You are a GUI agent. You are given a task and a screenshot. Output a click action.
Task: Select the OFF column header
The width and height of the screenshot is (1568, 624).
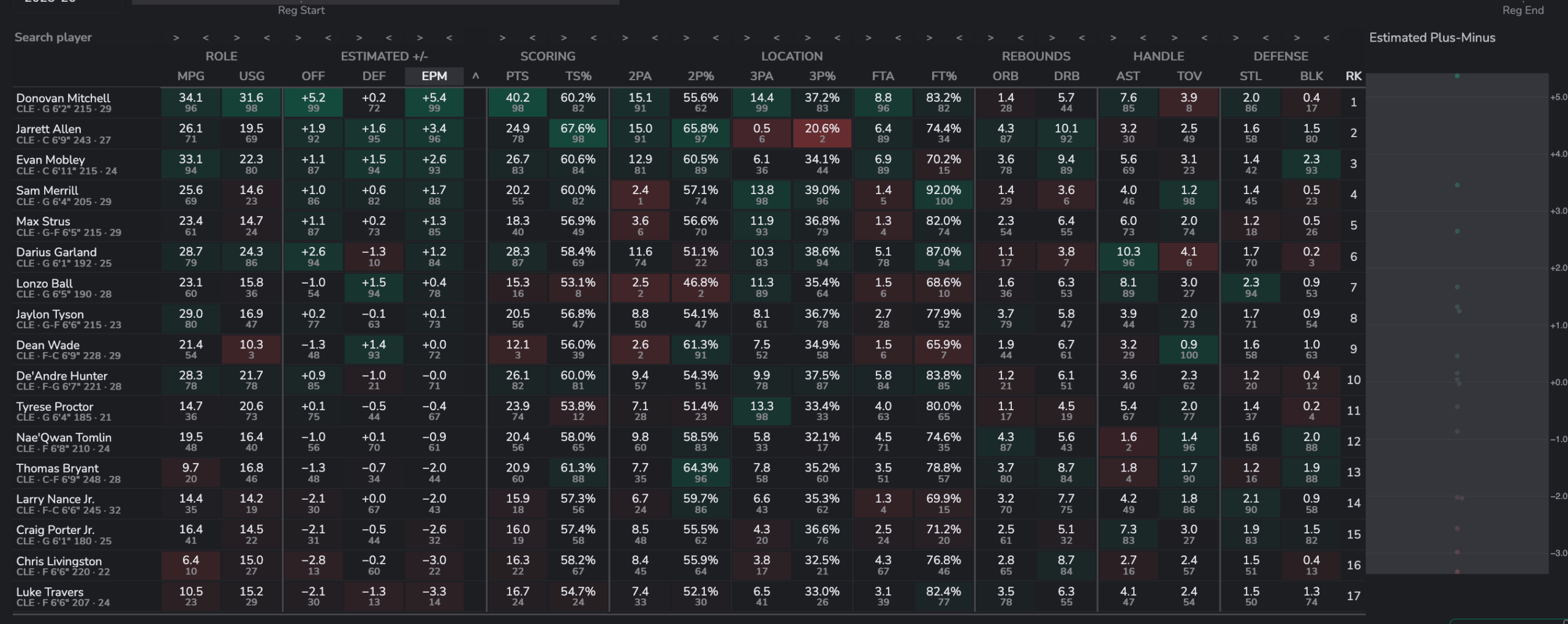coord(313,77)
